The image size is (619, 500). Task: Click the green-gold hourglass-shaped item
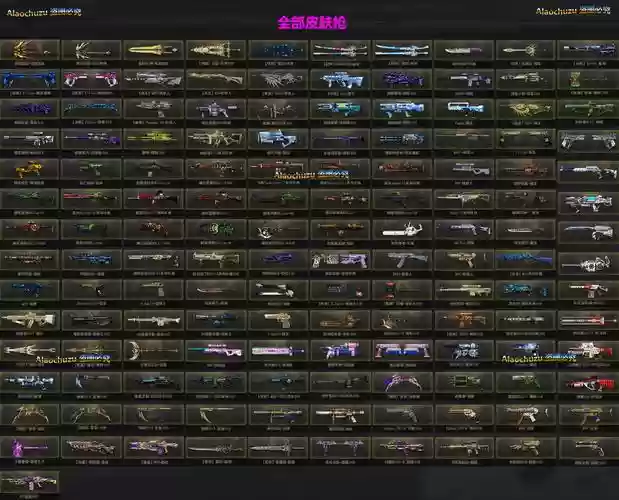(588, 80)
